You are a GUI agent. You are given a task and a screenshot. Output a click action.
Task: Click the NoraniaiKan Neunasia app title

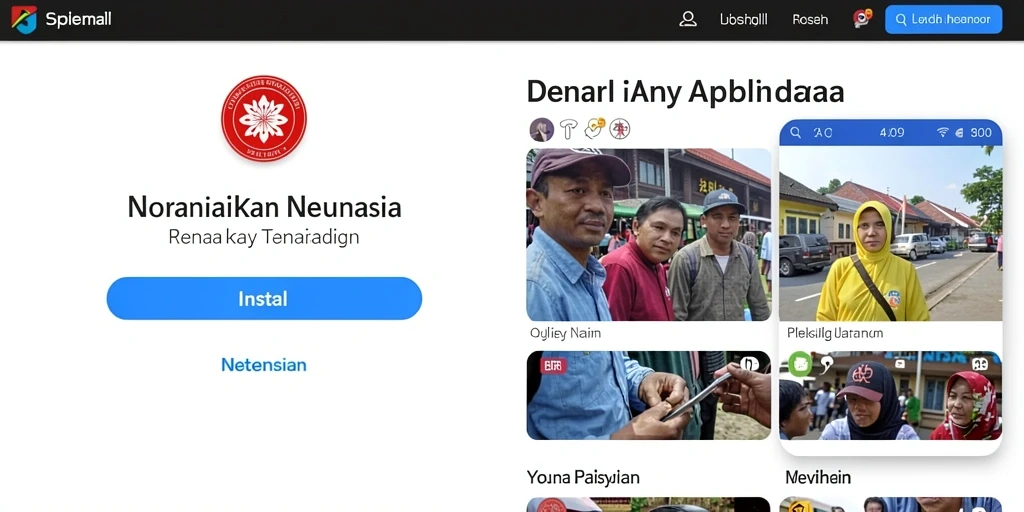pyautogui.click(x=264, y=208)
